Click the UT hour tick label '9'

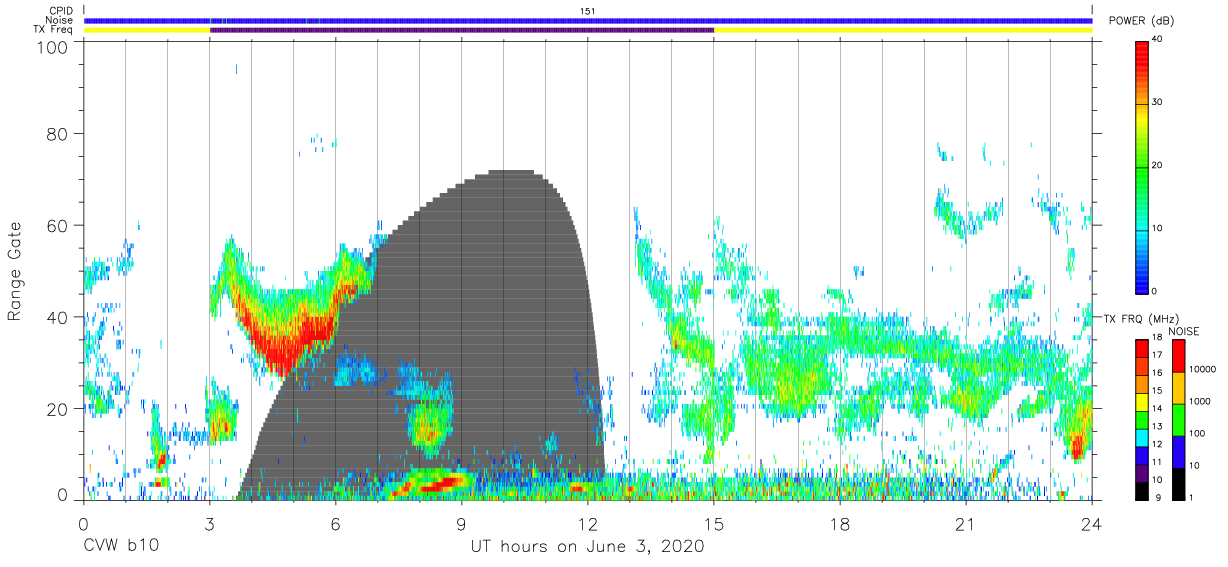point(462,524)
